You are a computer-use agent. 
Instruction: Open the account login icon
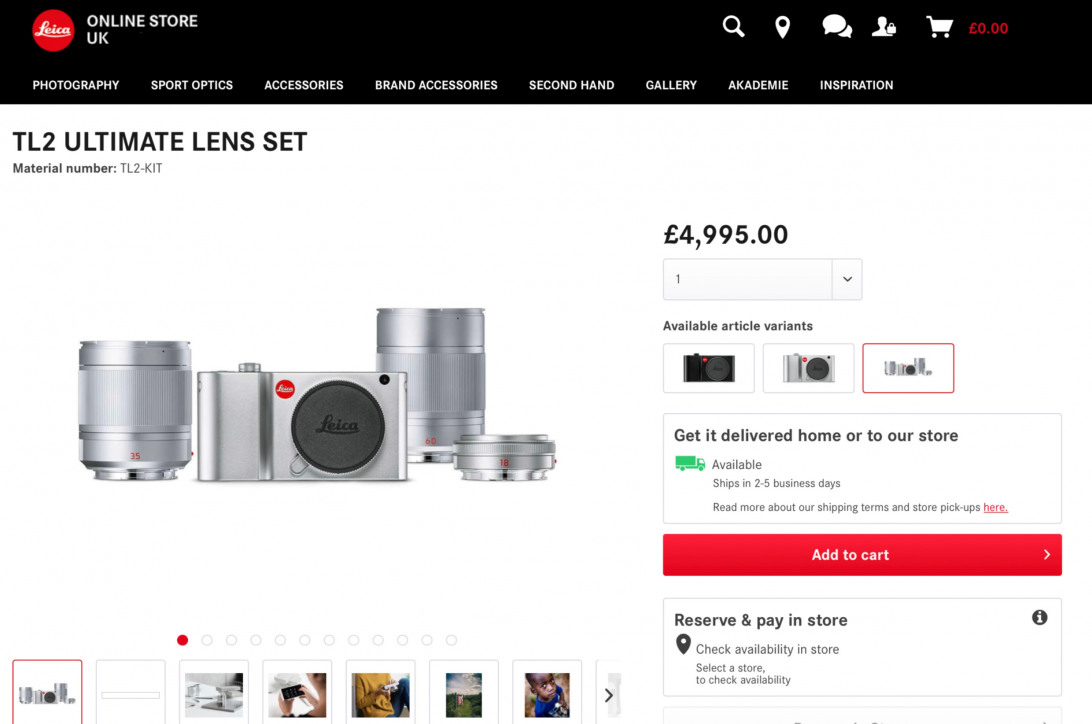click(884, 27)
